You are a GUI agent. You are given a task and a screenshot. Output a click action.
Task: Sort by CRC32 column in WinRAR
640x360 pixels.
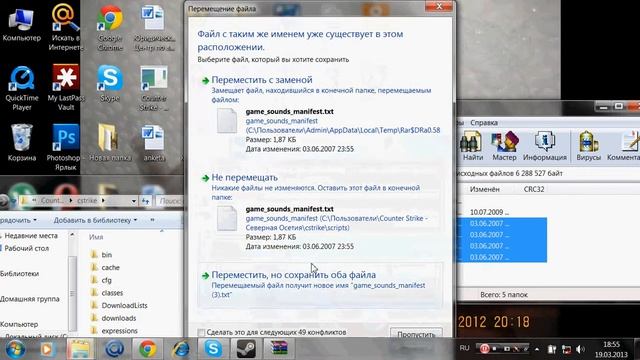click(534, 189)
